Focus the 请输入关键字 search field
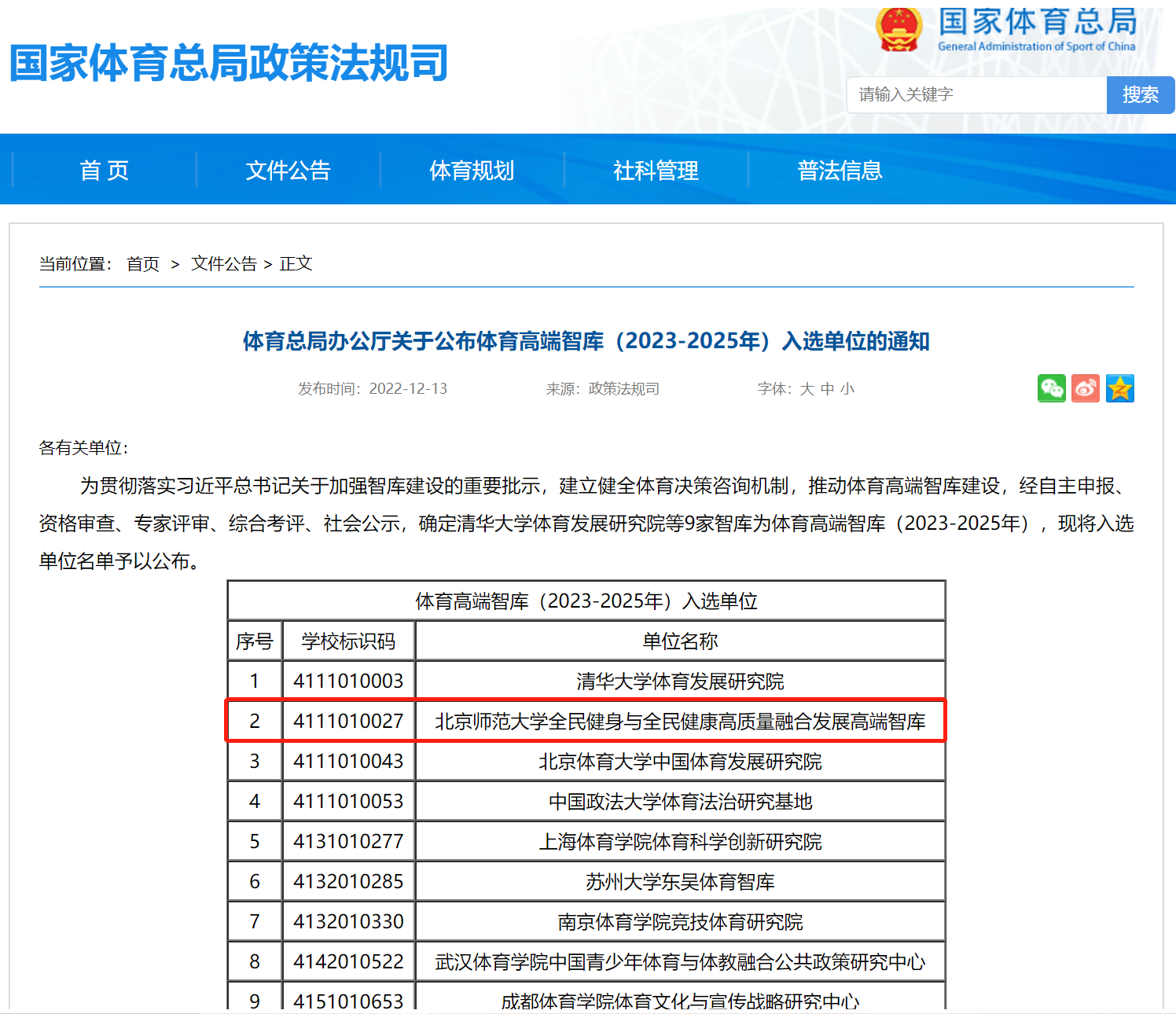The height and width of the screenshot is (1014, 1176). point(976,95)
